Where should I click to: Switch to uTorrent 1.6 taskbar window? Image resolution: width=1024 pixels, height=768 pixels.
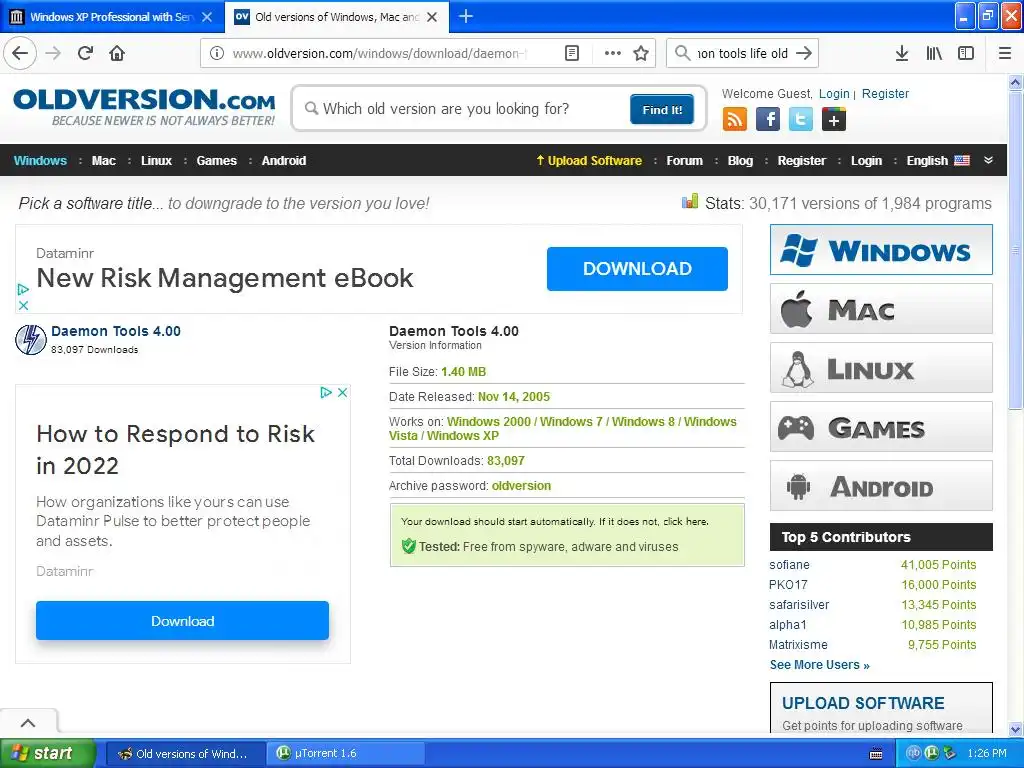(x=346, y=754)
